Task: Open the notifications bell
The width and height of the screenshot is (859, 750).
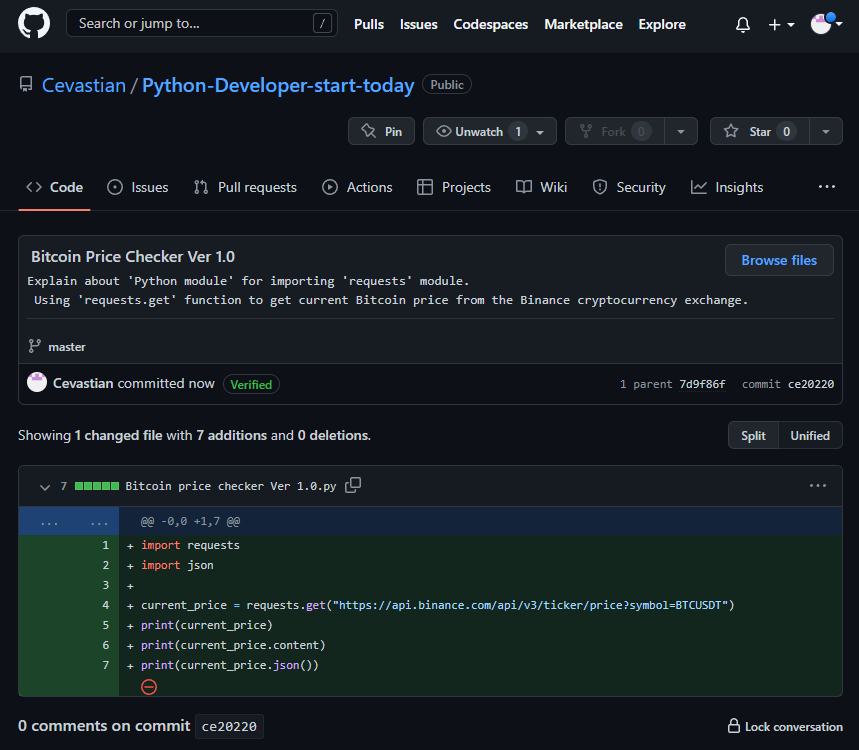Action: (x=743, y=25)
